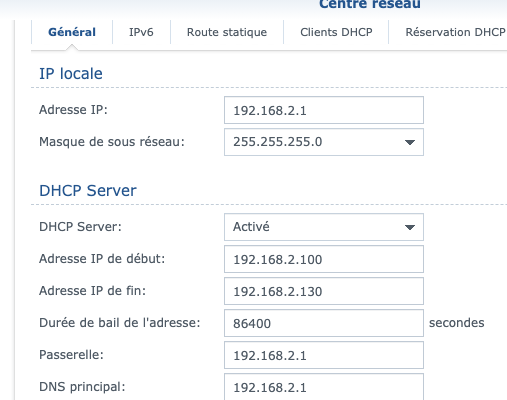Screen dimensions: 507x400
Task: Focus the Adresse IP de début field
Action: tap(324, 259)
